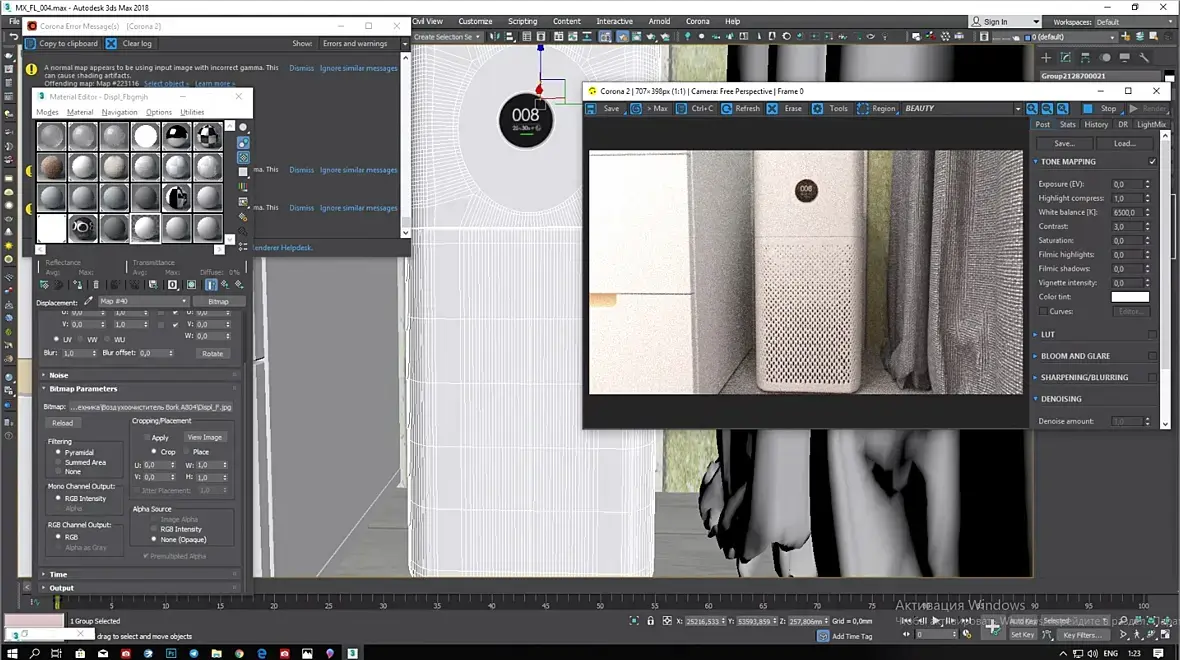Activate the Region render tool
The width and height of the screenshot is (1180, 660).
click(x=877, y=108)
